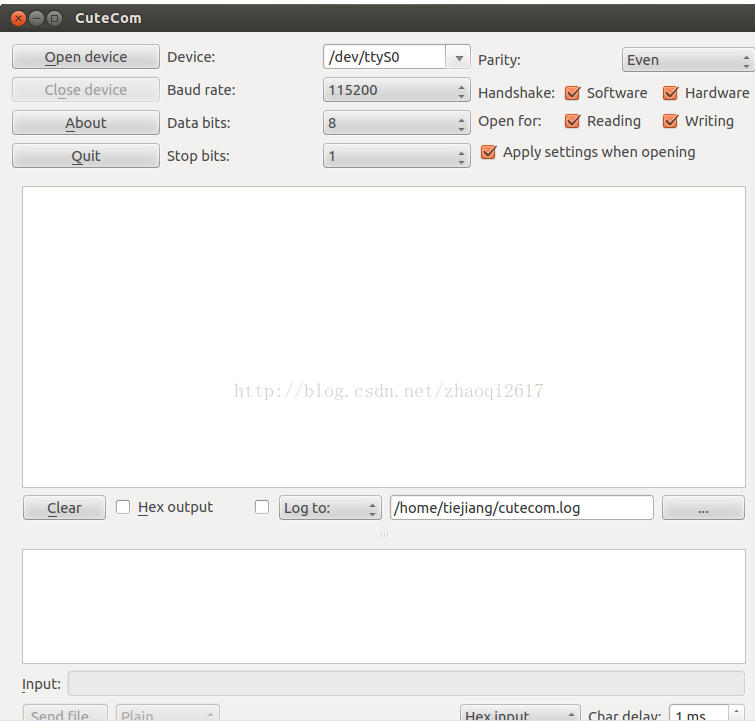755x721 pixels.
Task: Browse for log file with the '...' button
Action: (703, 508)
